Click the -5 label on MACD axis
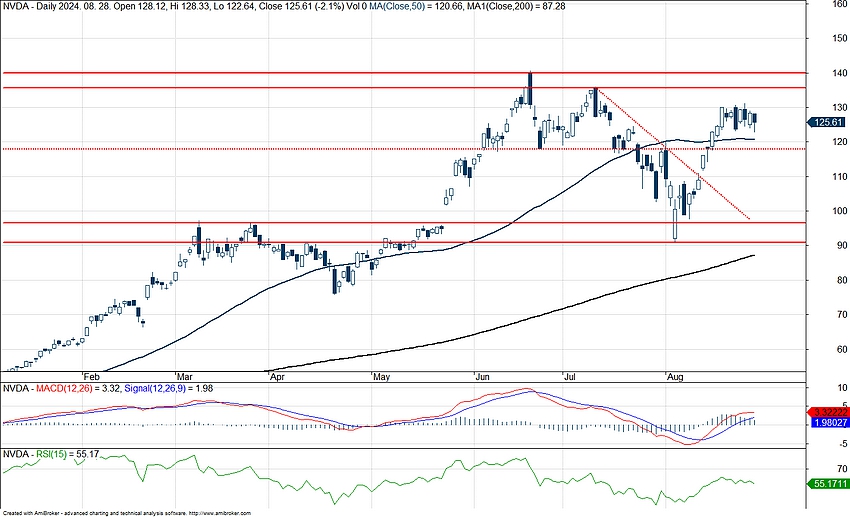 pyautogui.click(x=842, y=444)
